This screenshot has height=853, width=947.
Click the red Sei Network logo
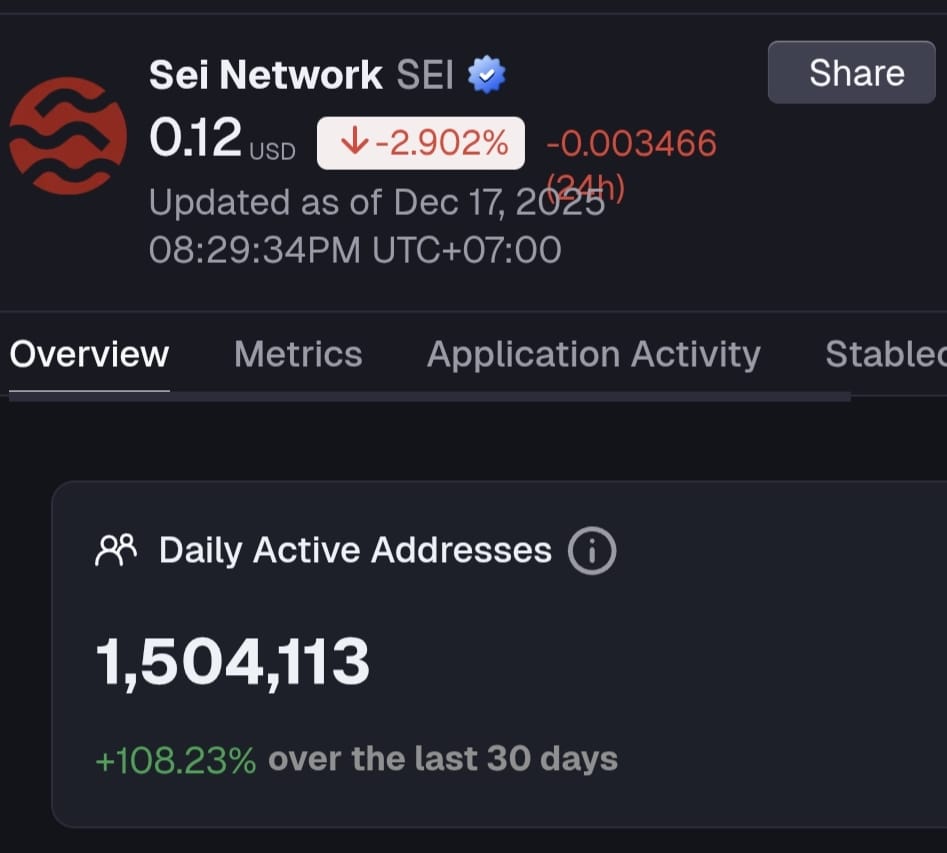(67, 136)
